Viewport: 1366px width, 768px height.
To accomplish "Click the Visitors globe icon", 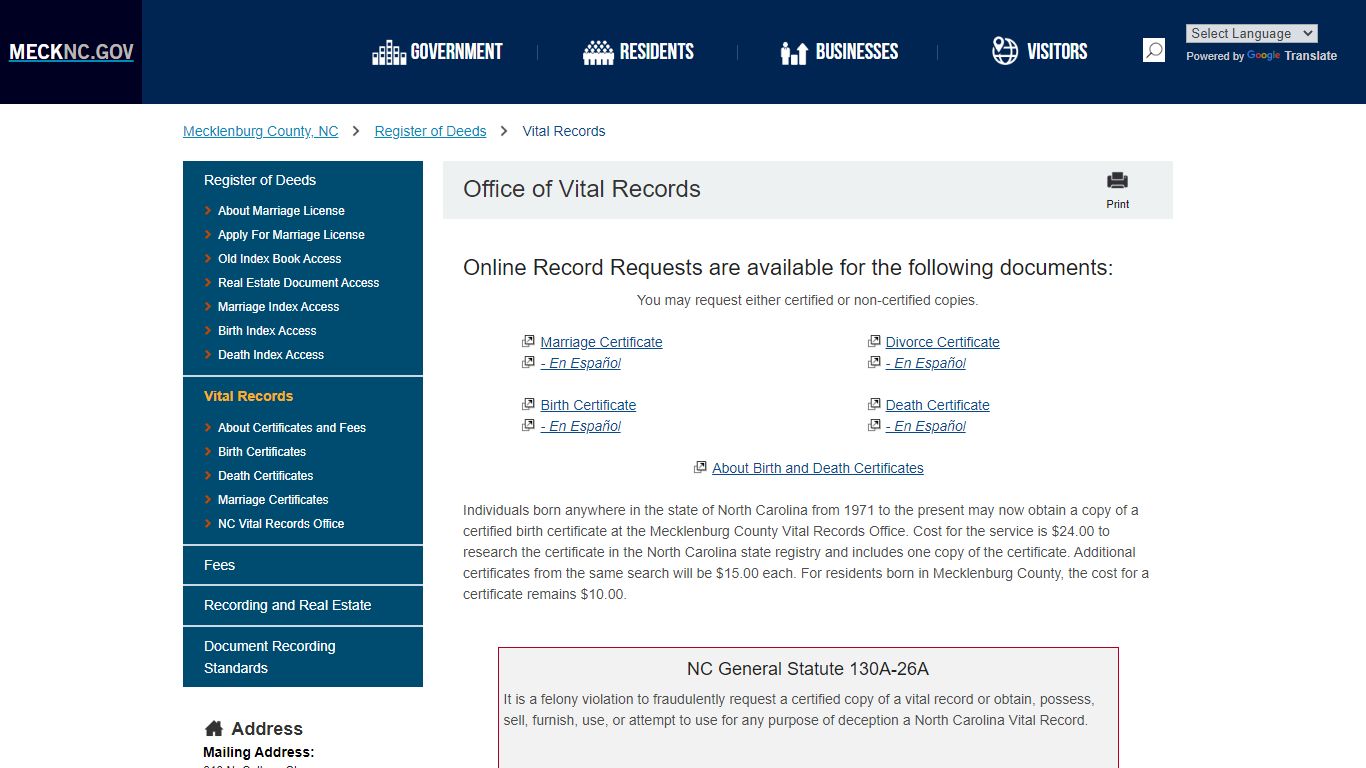I will [1005, 51].
